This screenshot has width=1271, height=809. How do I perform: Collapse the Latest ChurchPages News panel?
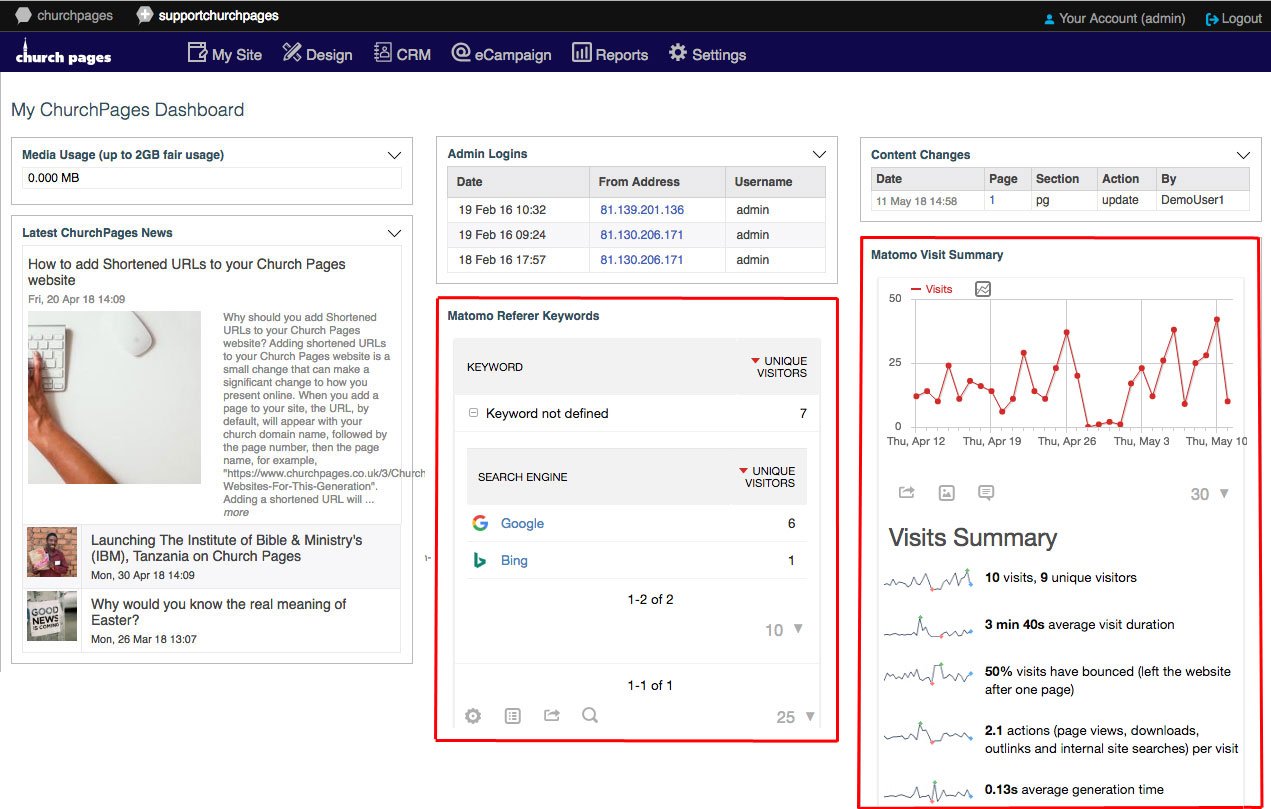(x=394, y=233)
